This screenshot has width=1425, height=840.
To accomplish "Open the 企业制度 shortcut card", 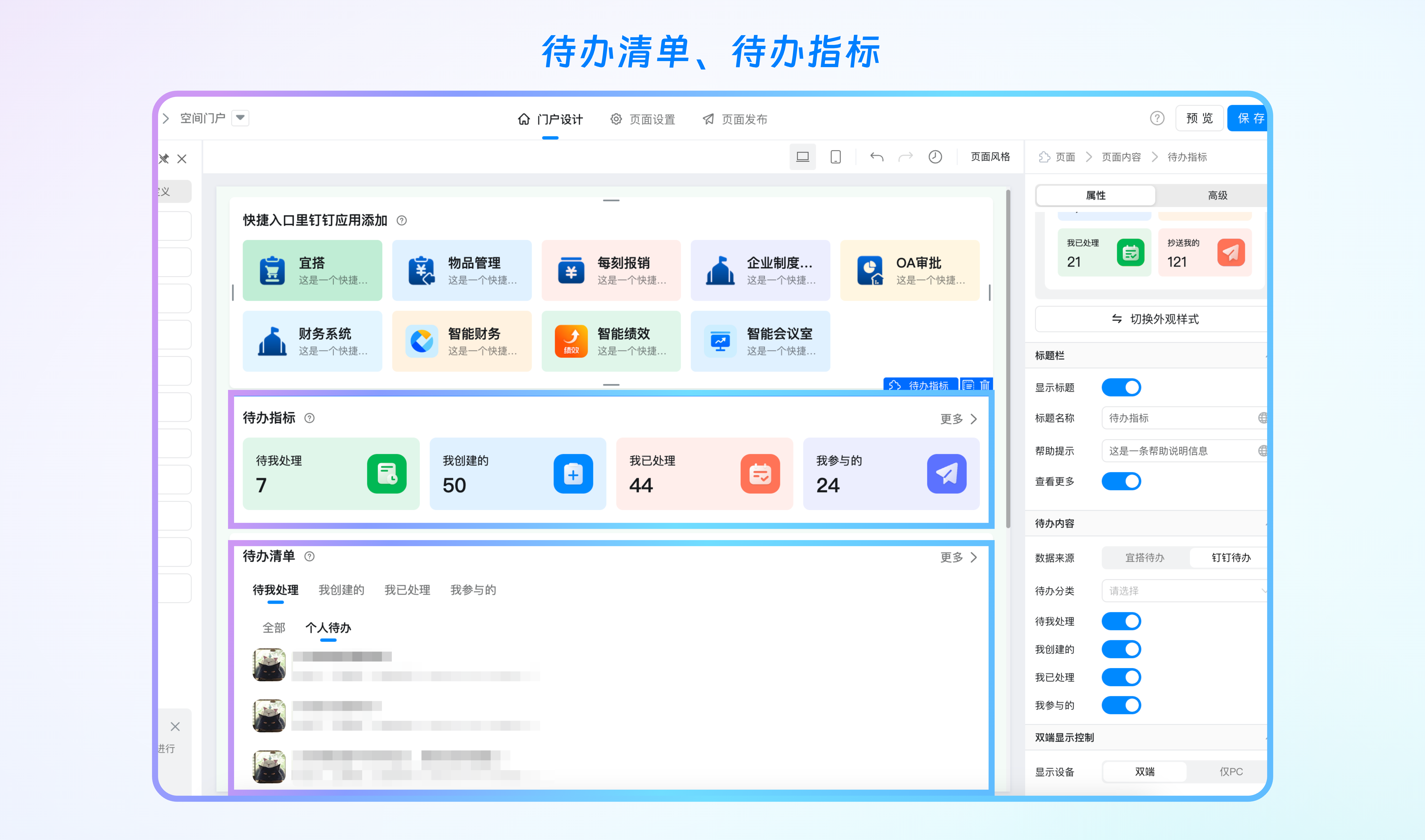I will pyautogui.click(x=760, y=271).
